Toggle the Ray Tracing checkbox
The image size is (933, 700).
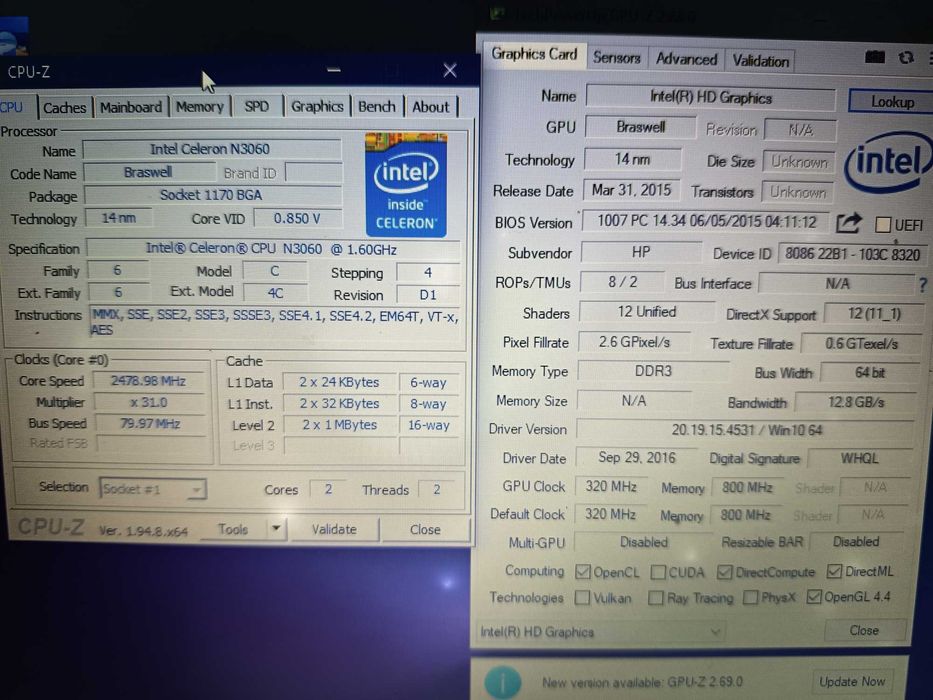(656, 598)
